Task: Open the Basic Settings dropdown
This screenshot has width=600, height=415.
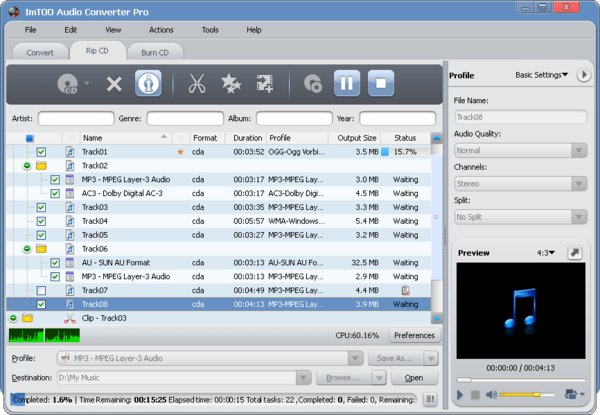Action: [541, 75]
